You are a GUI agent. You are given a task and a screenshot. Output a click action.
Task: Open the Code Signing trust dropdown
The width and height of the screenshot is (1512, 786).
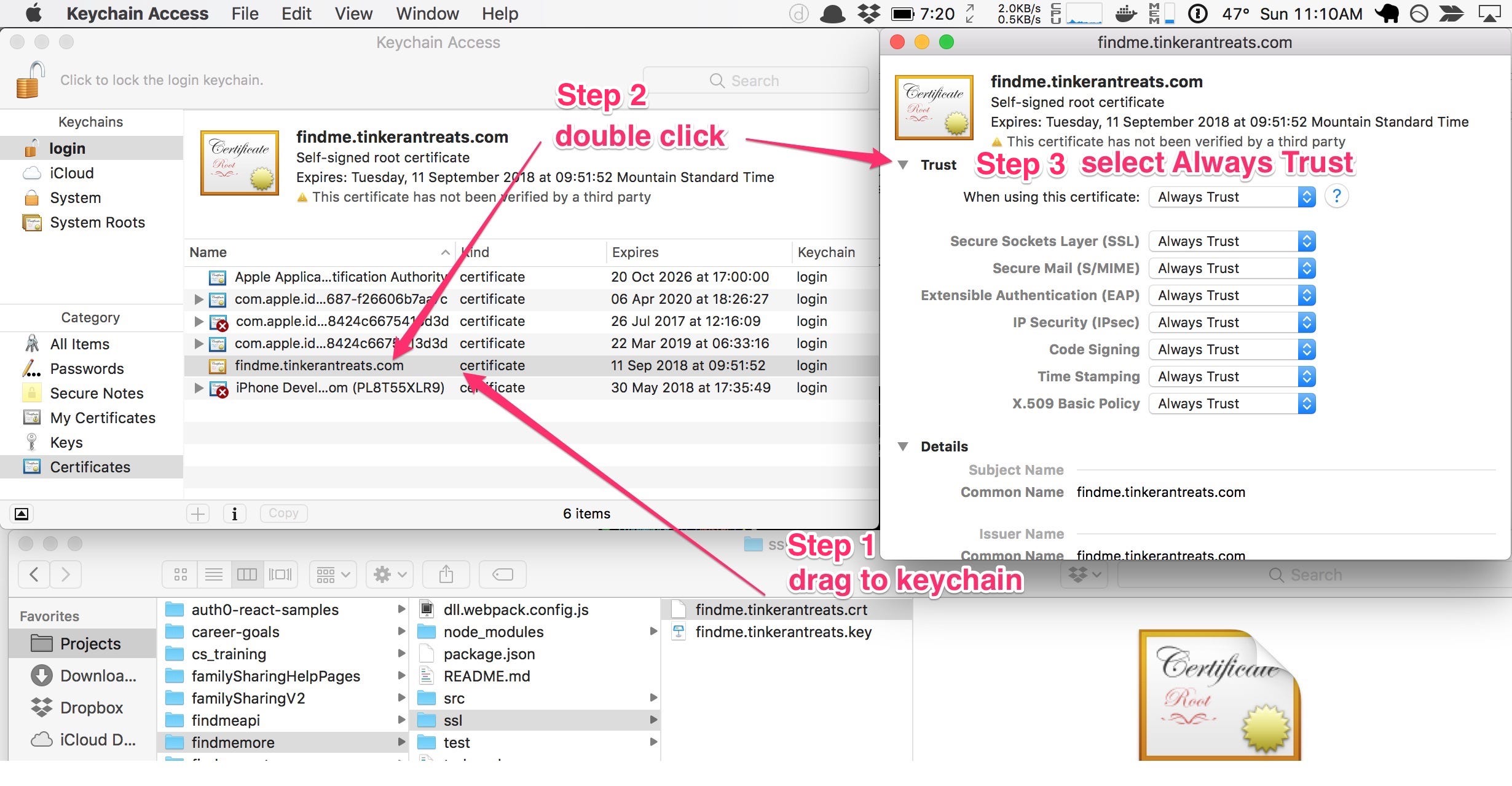coord(1232,349)
